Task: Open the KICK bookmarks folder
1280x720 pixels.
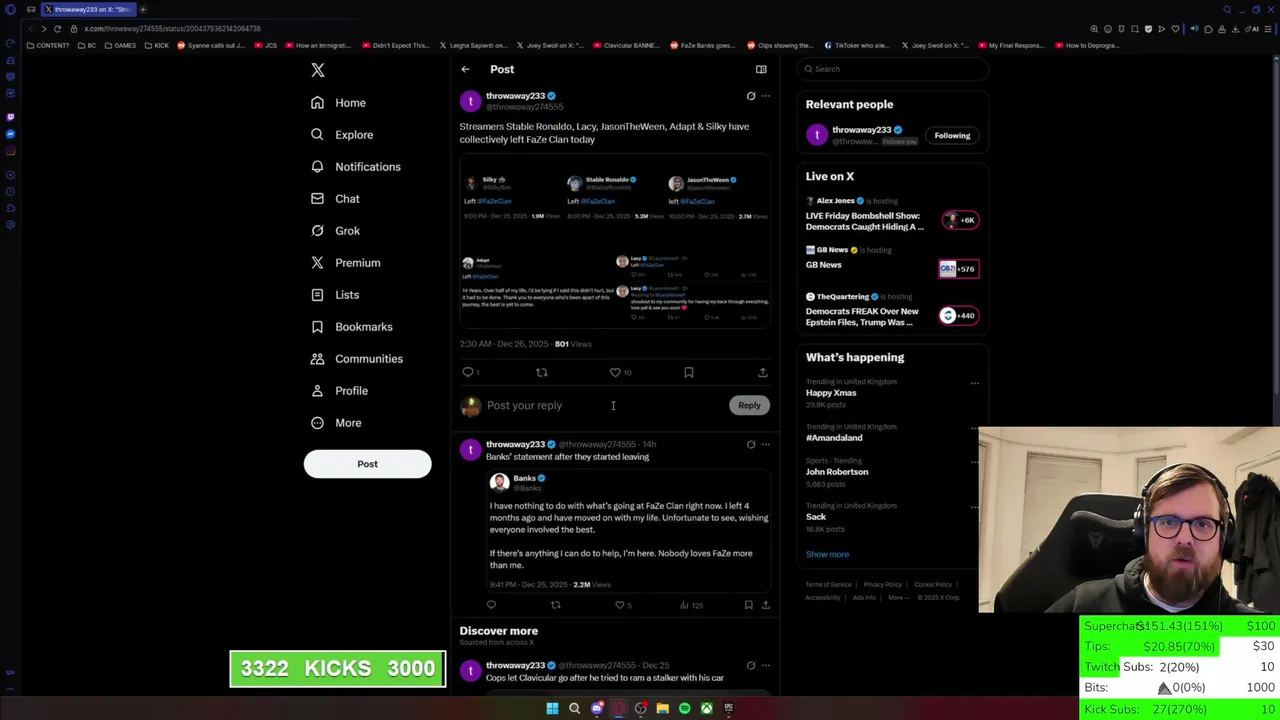Action: point(157,45)
